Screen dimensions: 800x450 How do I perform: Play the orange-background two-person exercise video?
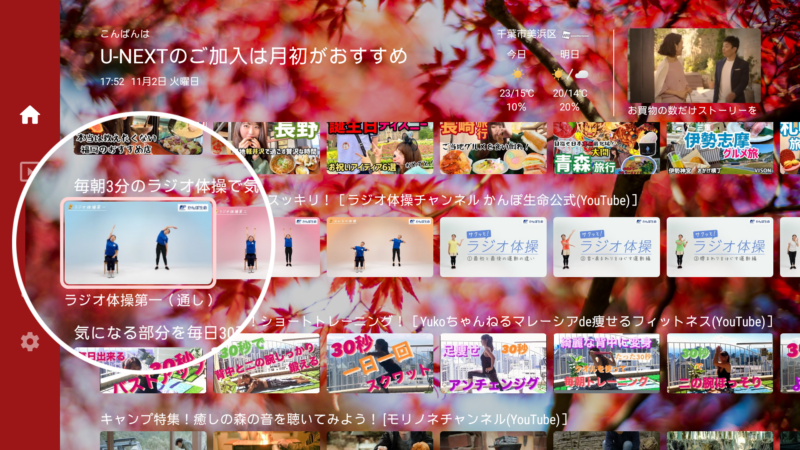379,247
